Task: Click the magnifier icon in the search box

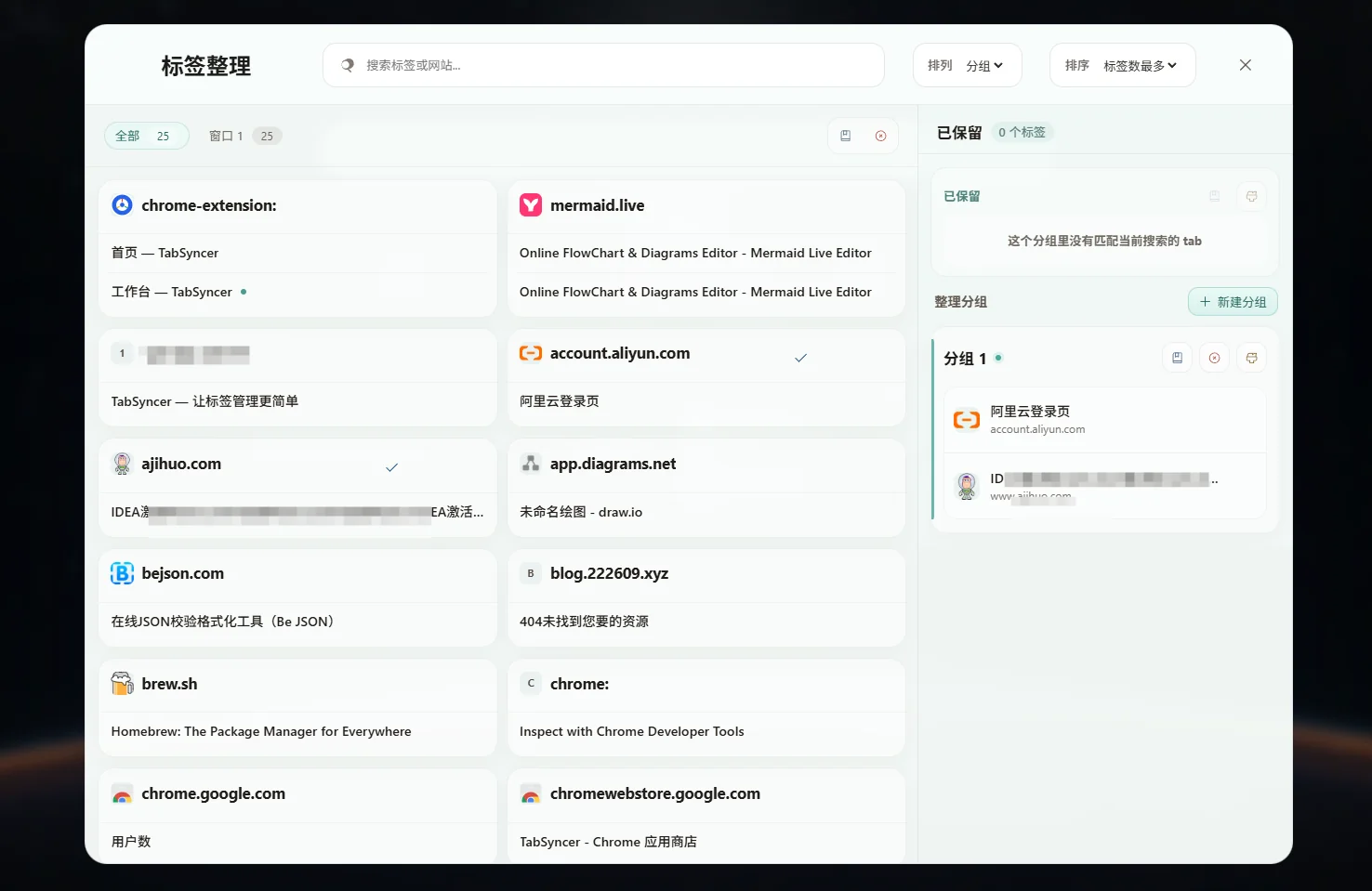Action: click(x=348, y=65)
